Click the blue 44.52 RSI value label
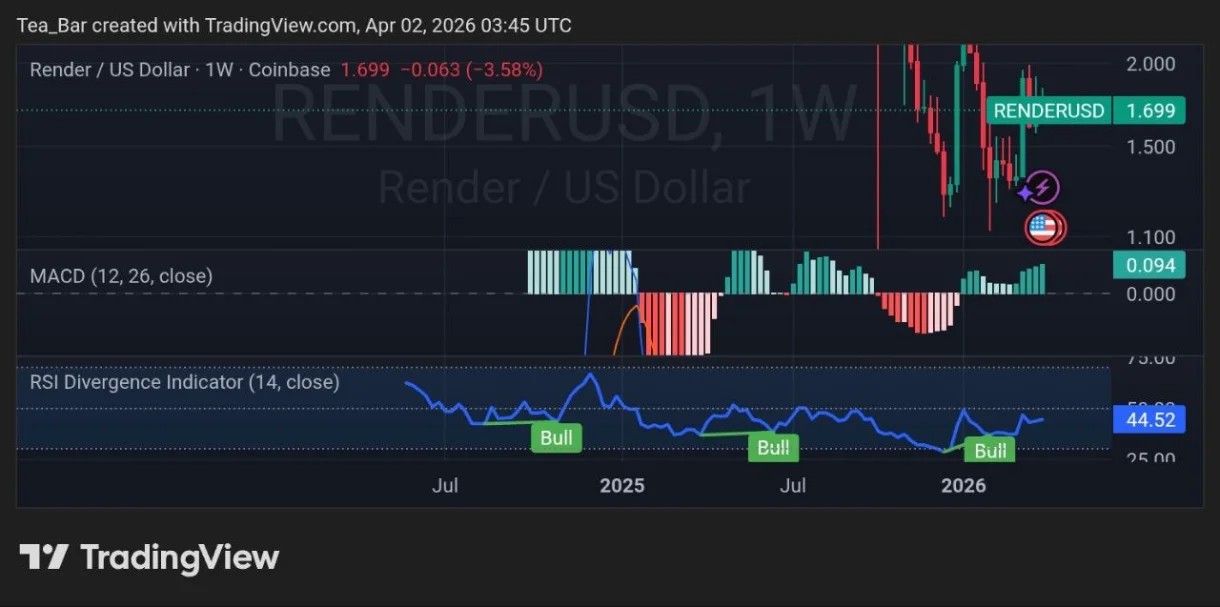This screenshot has width=1220, height=607. 1149,420
